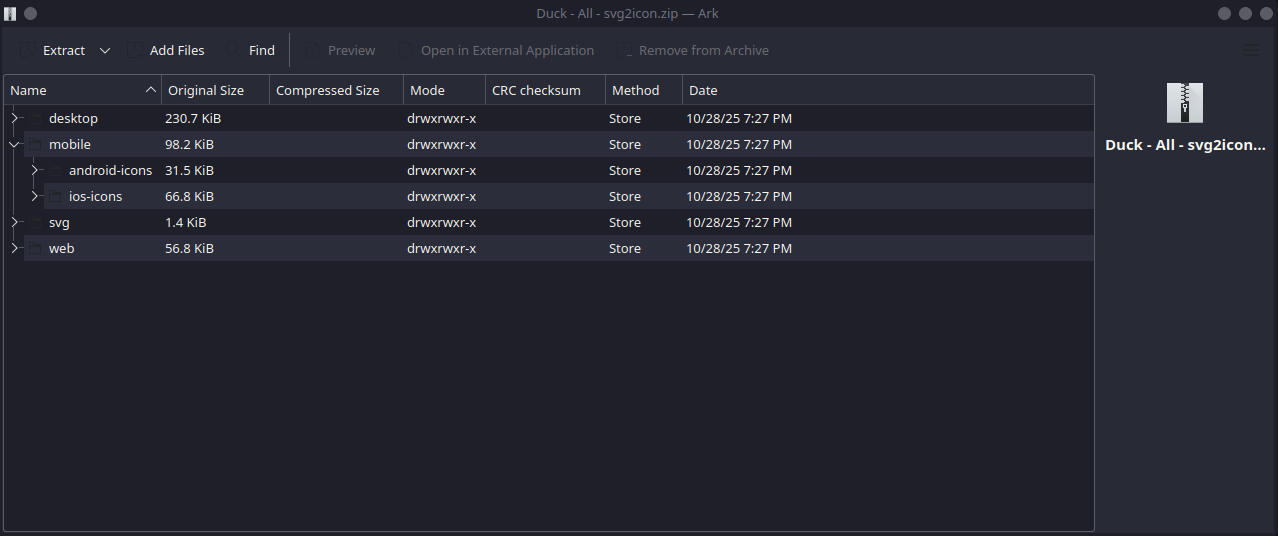Expand the desktop folder
This screenshot has height=536, width=1278.
(14, 118)
